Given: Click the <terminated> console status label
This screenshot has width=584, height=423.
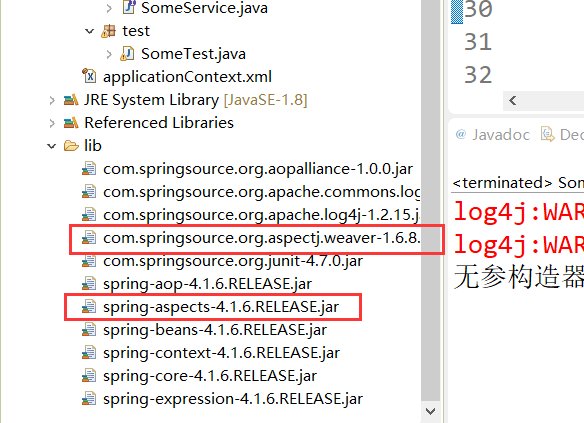Looking at the screenshot, I should 502,183.
